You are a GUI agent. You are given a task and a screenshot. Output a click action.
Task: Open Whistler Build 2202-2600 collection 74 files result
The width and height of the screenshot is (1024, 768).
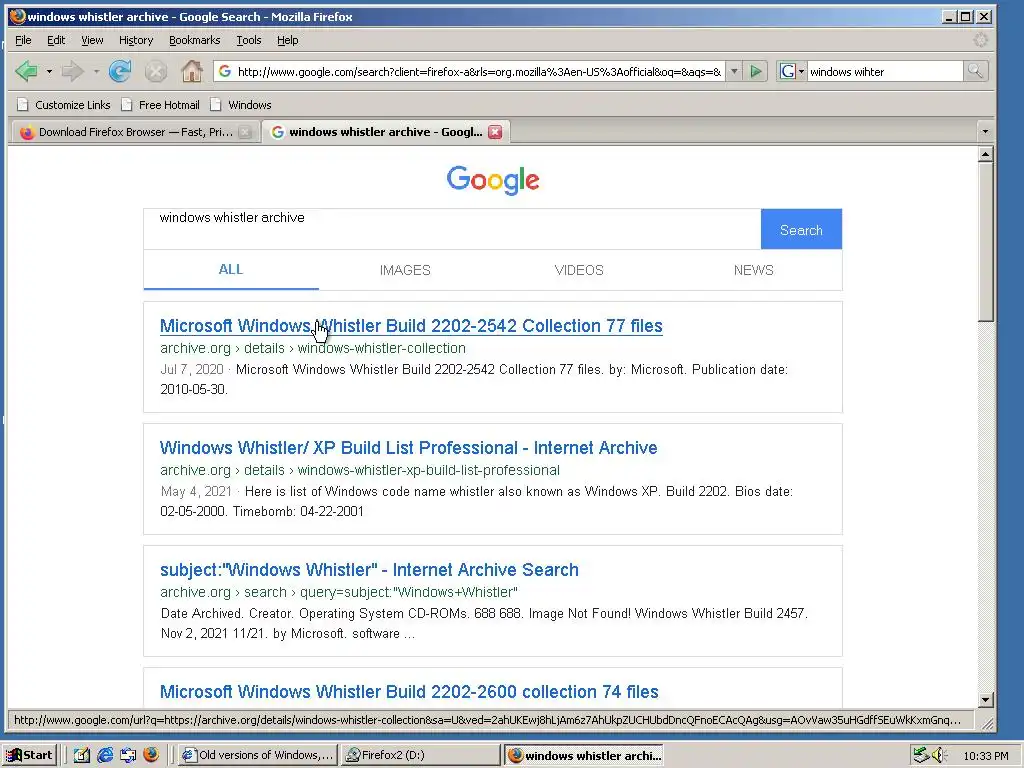pyautogui.click(x=409, y=692)
